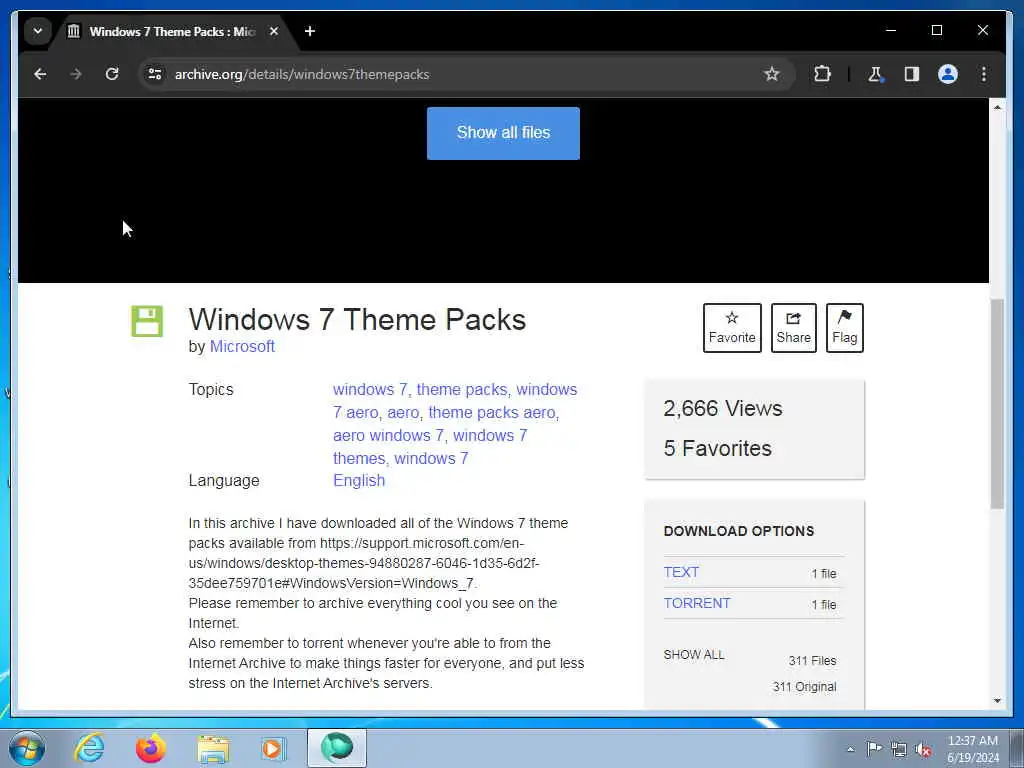The width and height of the screenshot is (1024, 768).
Task: Click the Favorite star button
Action: pyautogui.click(x=732, y=328)
